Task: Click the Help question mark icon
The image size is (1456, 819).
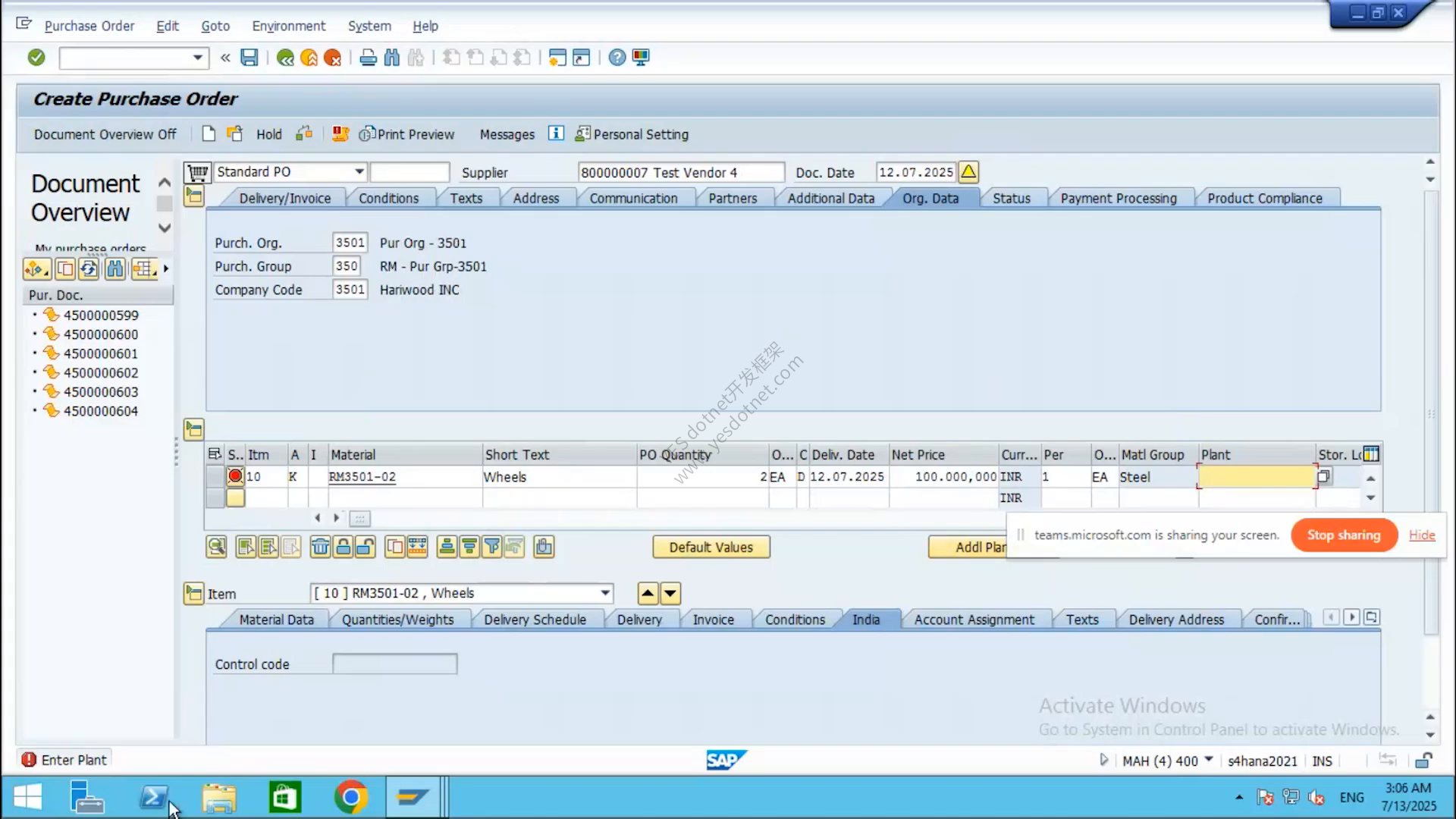Action: [x=617, y=58]
